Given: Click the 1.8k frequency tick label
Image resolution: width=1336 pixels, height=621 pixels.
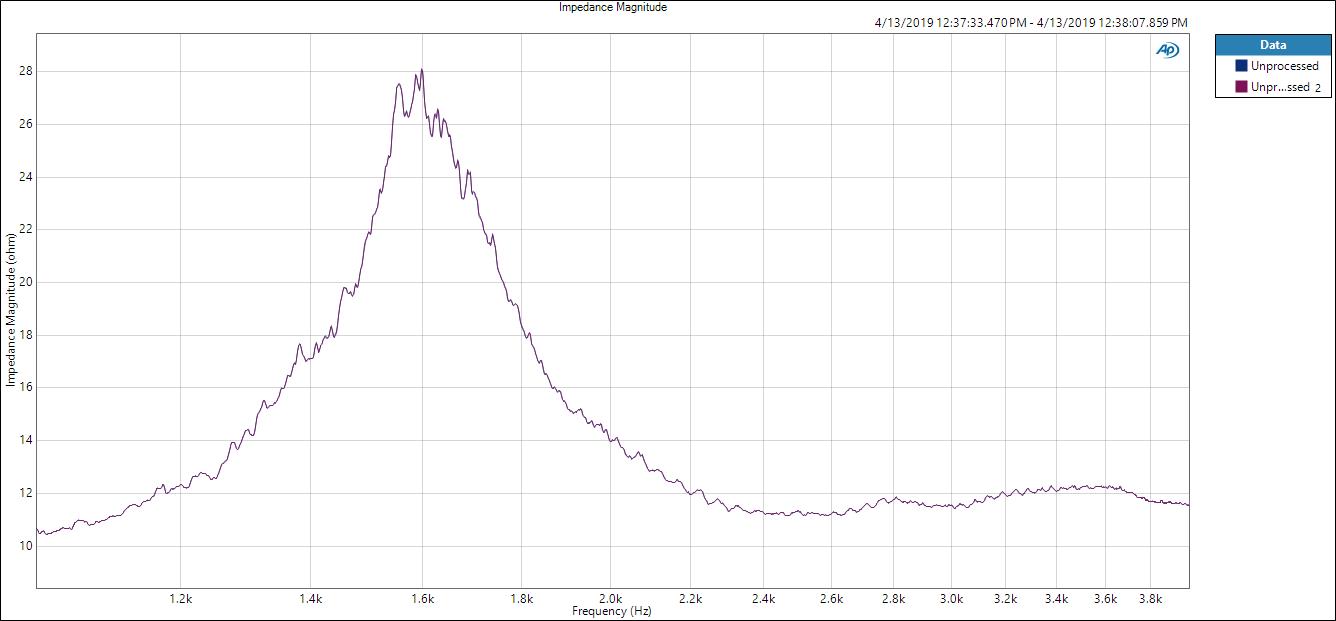Looking at the screenshot, I should pos(522,599).
